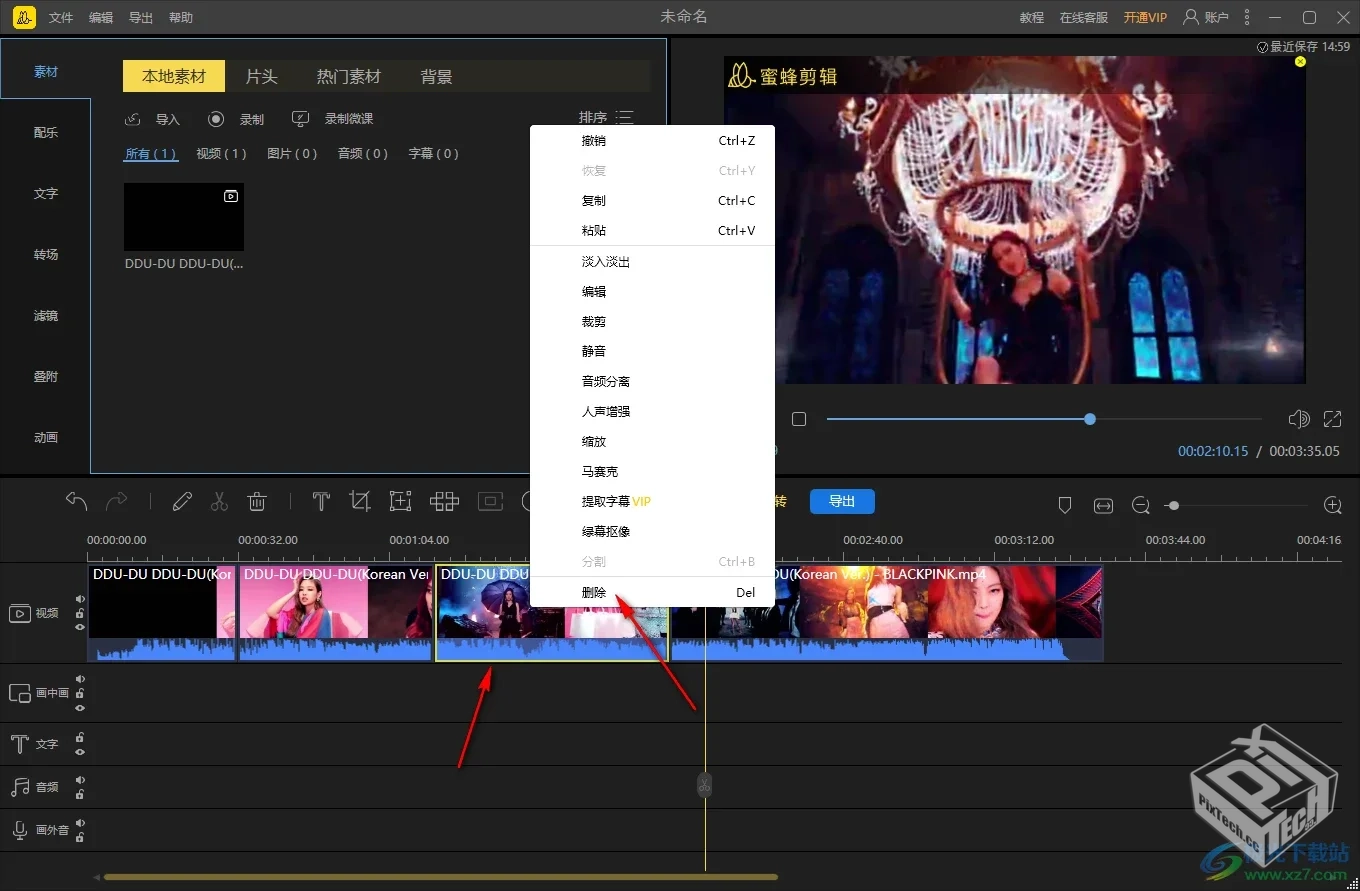Click the fullscreen icon under the preview

pyautogui.click(x=1332, y=419)
